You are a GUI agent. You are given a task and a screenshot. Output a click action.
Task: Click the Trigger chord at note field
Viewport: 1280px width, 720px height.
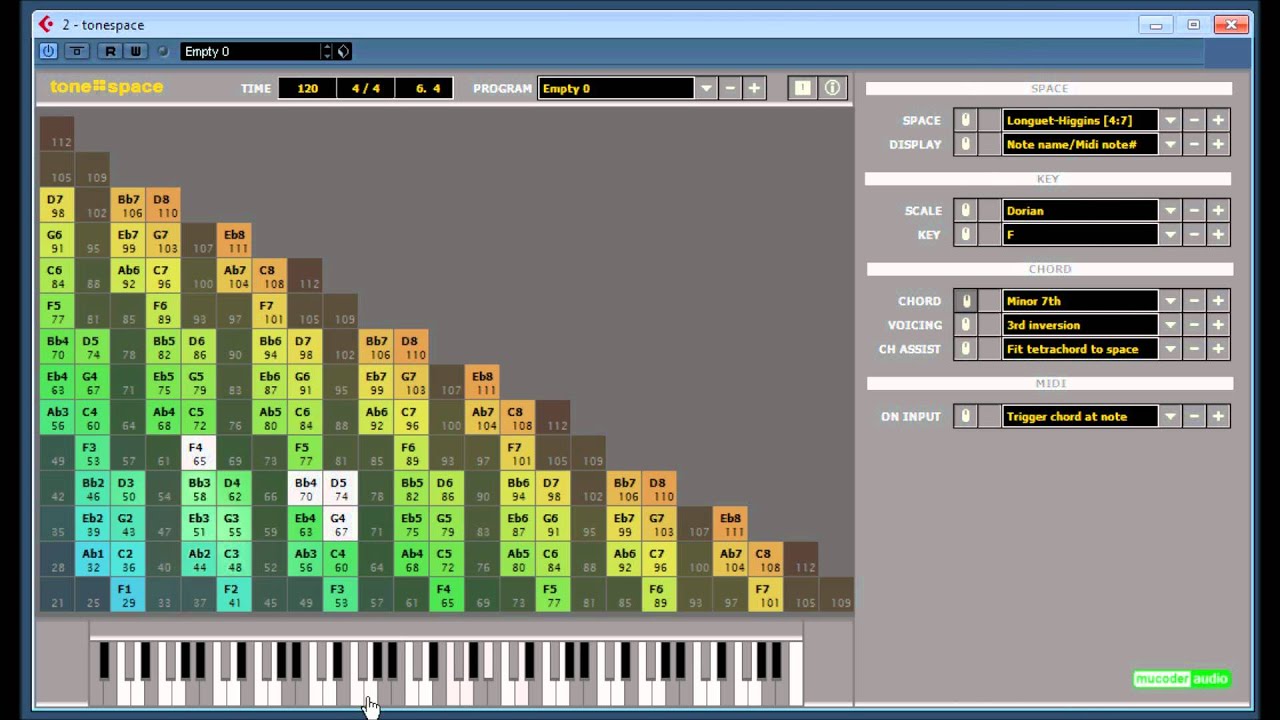pos(1080,416)
